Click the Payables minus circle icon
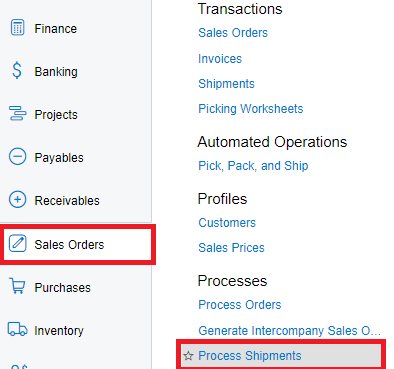The height and width of the screenshot is (369, 394). click(x=17, y=157)
